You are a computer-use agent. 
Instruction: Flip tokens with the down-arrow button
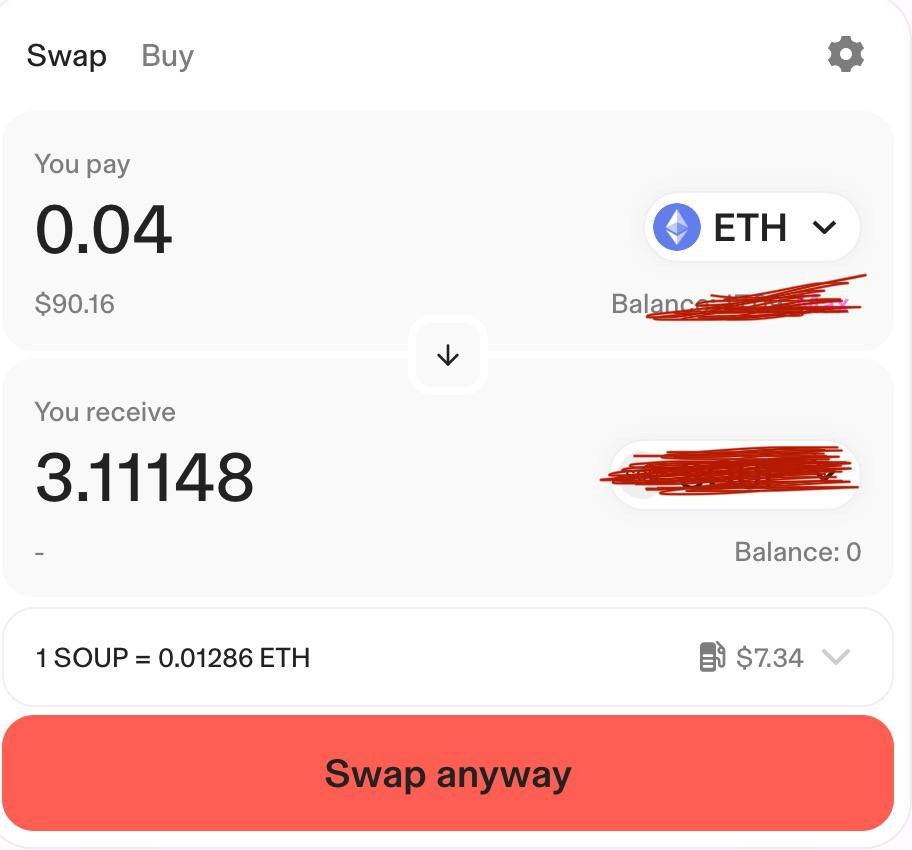[x=448, y=355]
